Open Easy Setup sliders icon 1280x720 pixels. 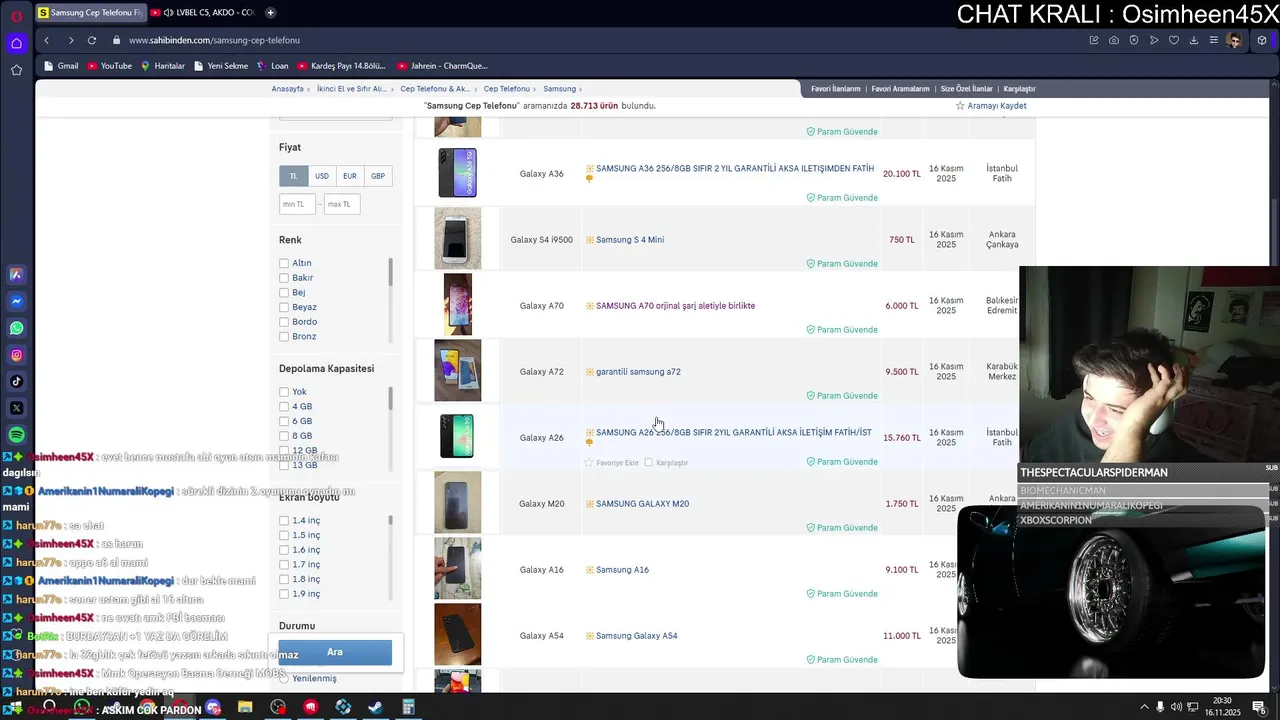tap(1214, 40)
